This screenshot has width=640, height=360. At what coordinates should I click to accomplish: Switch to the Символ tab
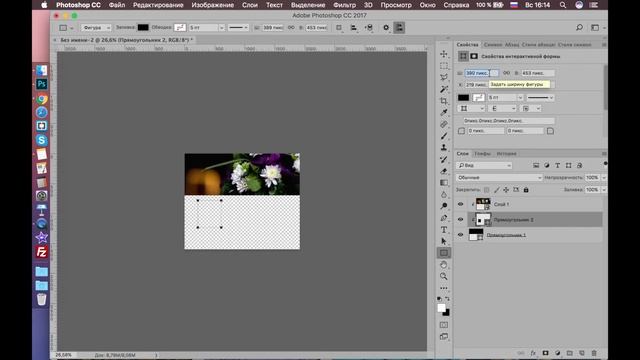pyautogui.click(x=493, y=44)
